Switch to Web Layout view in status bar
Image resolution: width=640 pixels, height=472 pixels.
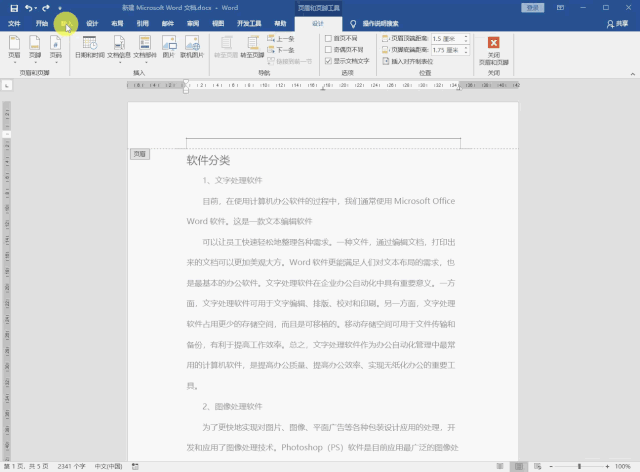click(538, 466)
